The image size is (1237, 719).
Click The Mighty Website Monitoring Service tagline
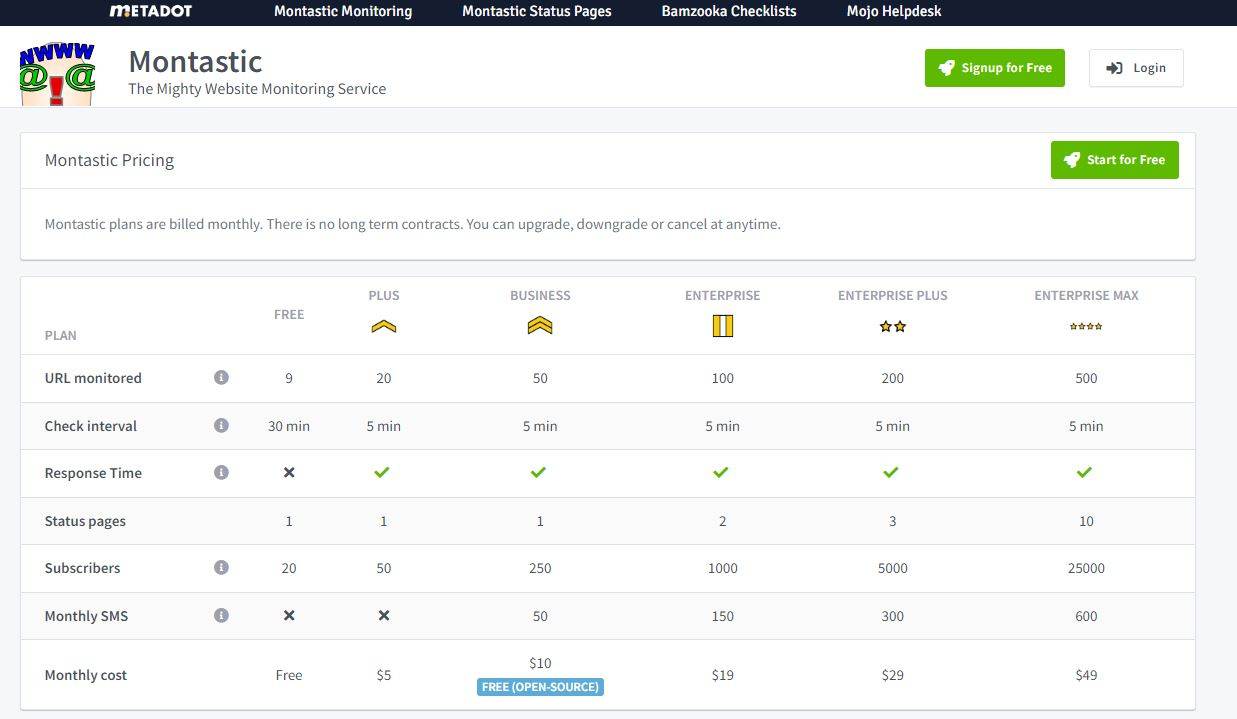pyautogui.click(x=257, y=89)
